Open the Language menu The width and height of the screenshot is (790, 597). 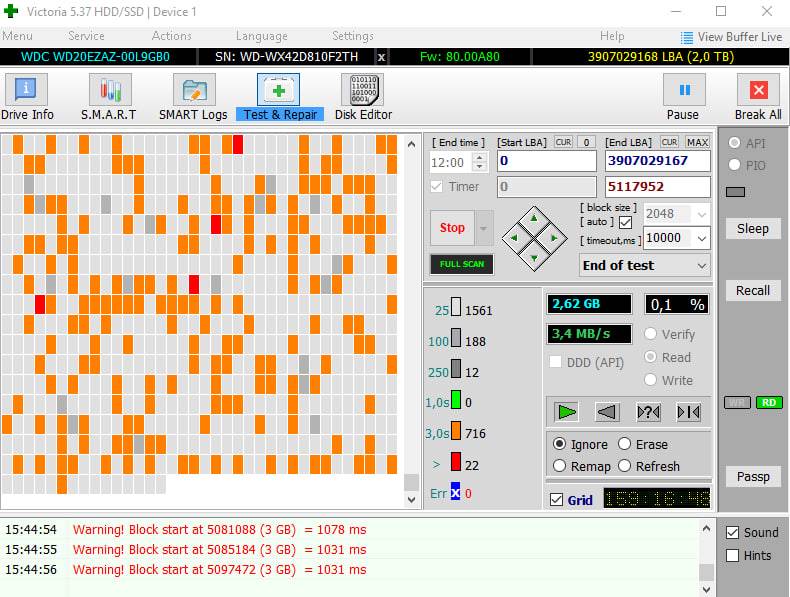(x=261, y=36)
